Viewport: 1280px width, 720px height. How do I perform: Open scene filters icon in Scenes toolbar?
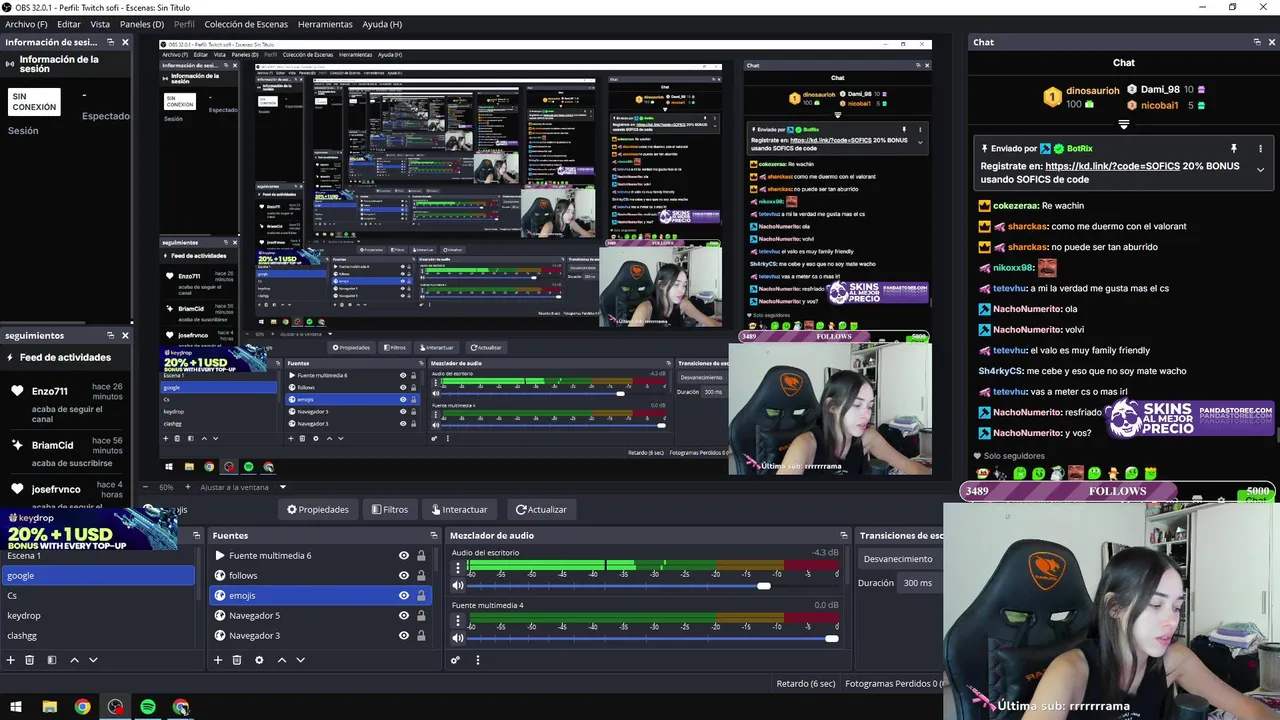click(x=51, y=660)
